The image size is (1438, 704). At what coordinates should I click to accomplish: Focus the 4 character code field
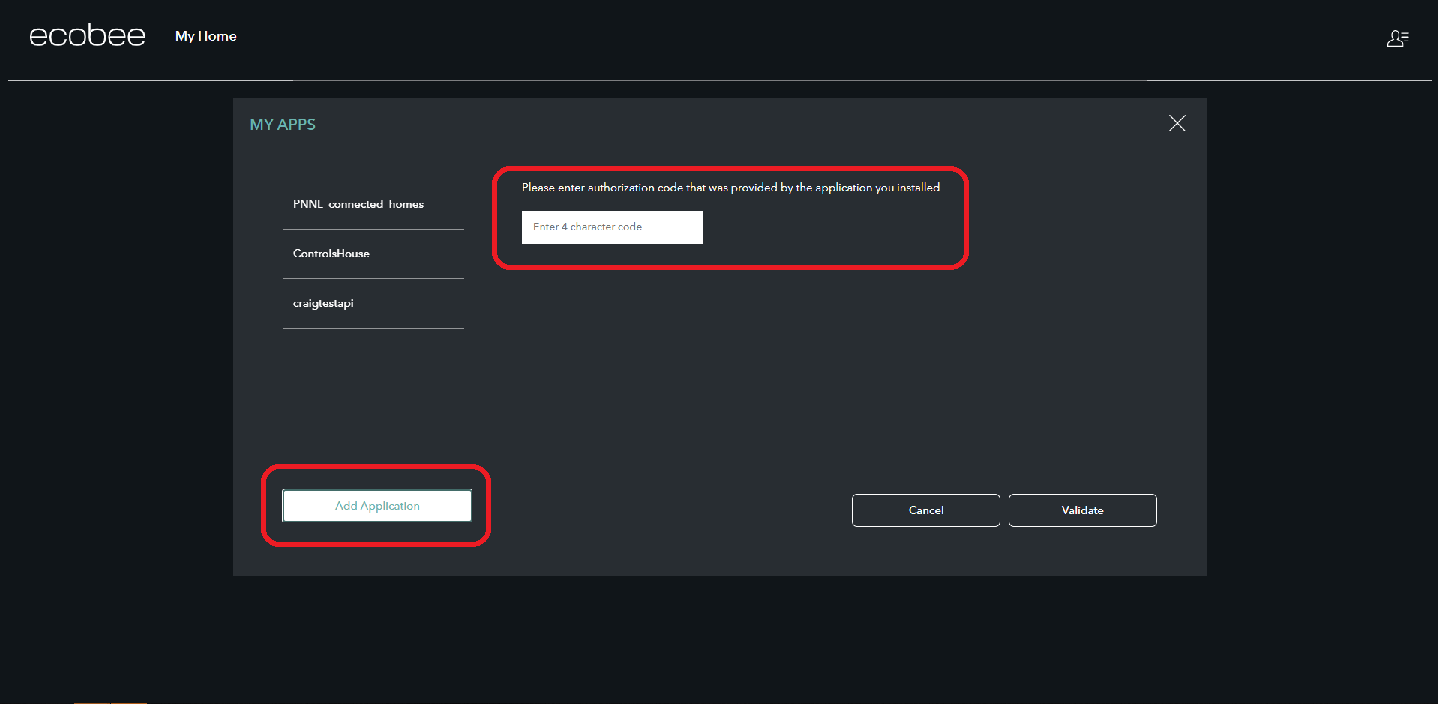click(x=612, y=227)
